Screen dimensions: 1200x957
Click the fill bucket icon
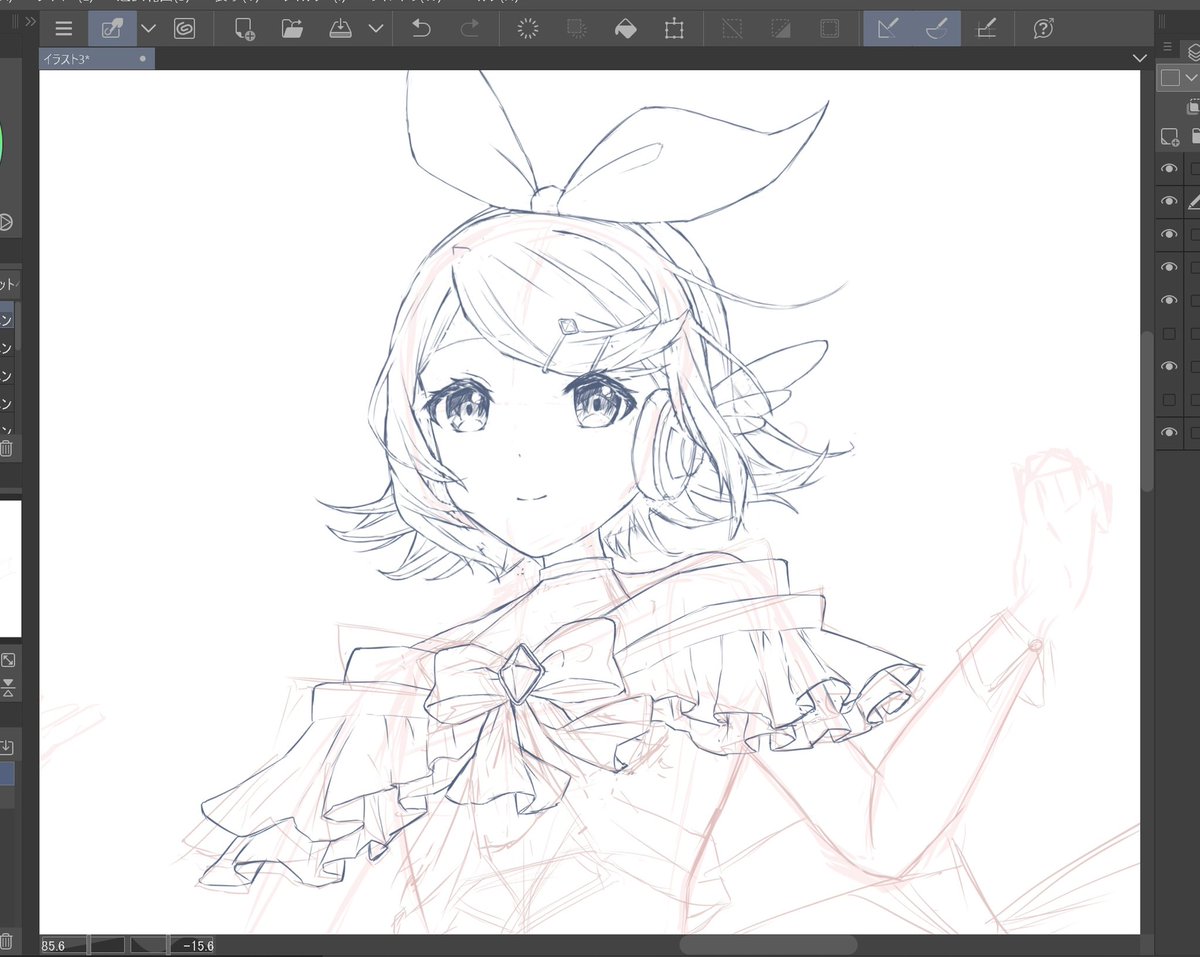click(625, 29)
